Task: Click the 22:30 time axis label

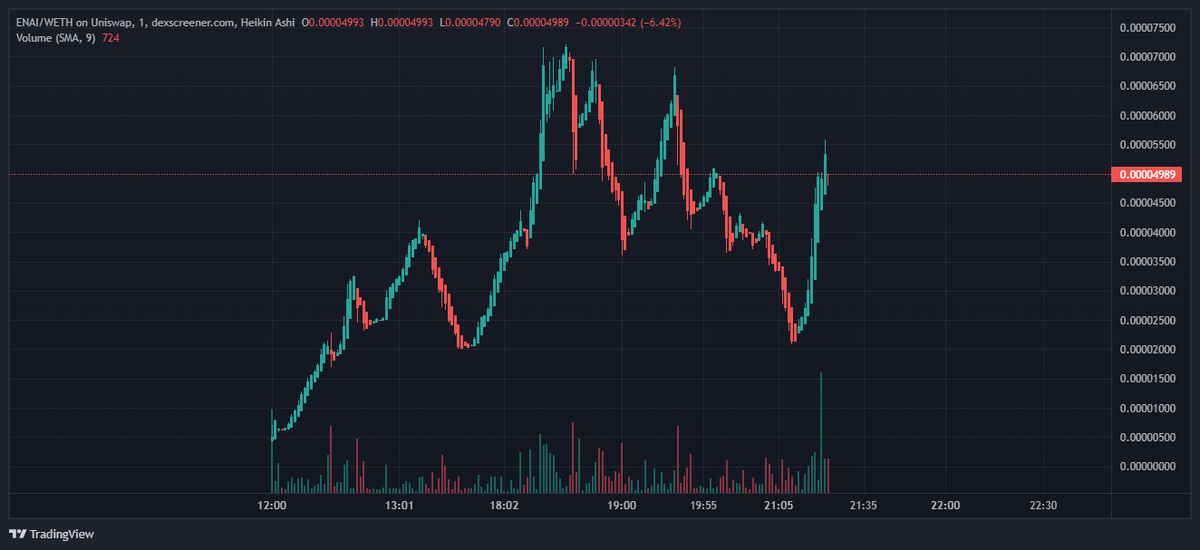Action: (1043, 506)
